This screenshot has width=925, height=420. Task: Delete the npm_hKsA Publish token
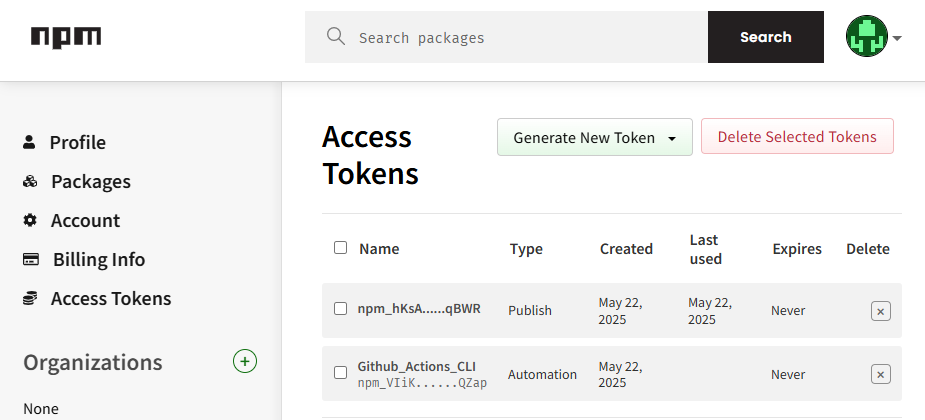880,311
